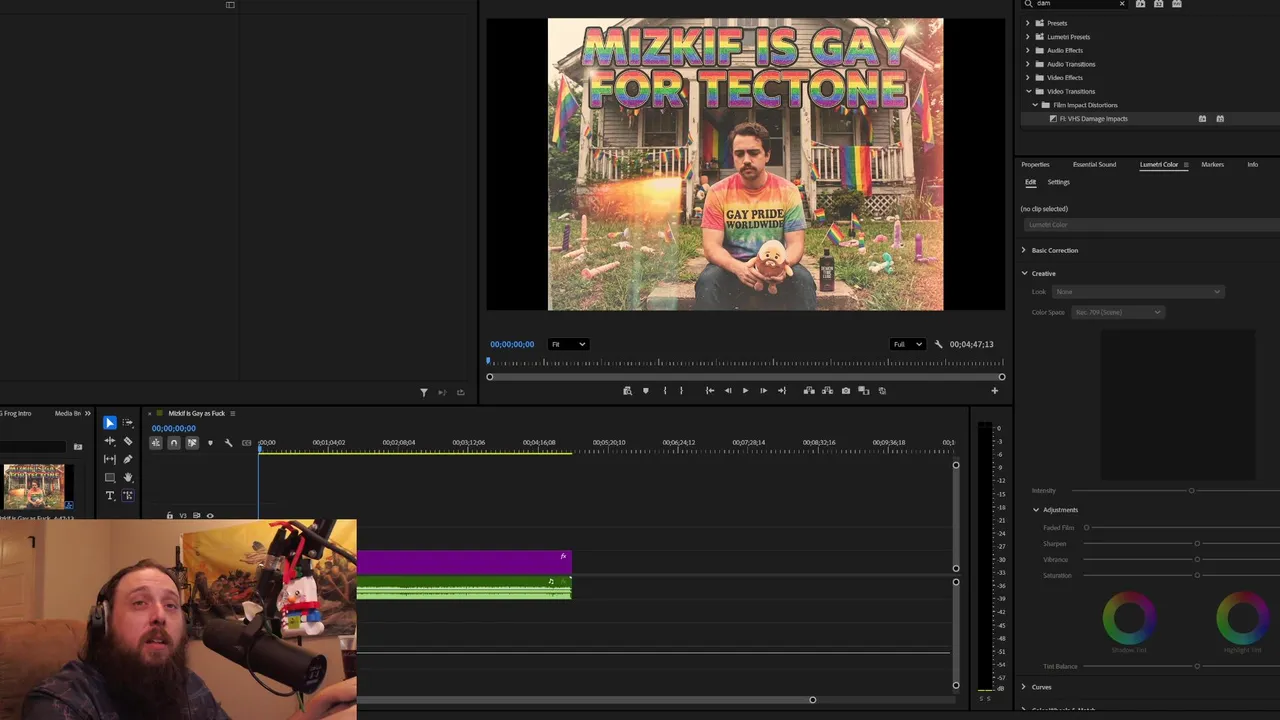This screenshot has height=720, width=1280.
Task: Expand the Lumetri Presets folder
Action: (x=1028, y=37)
